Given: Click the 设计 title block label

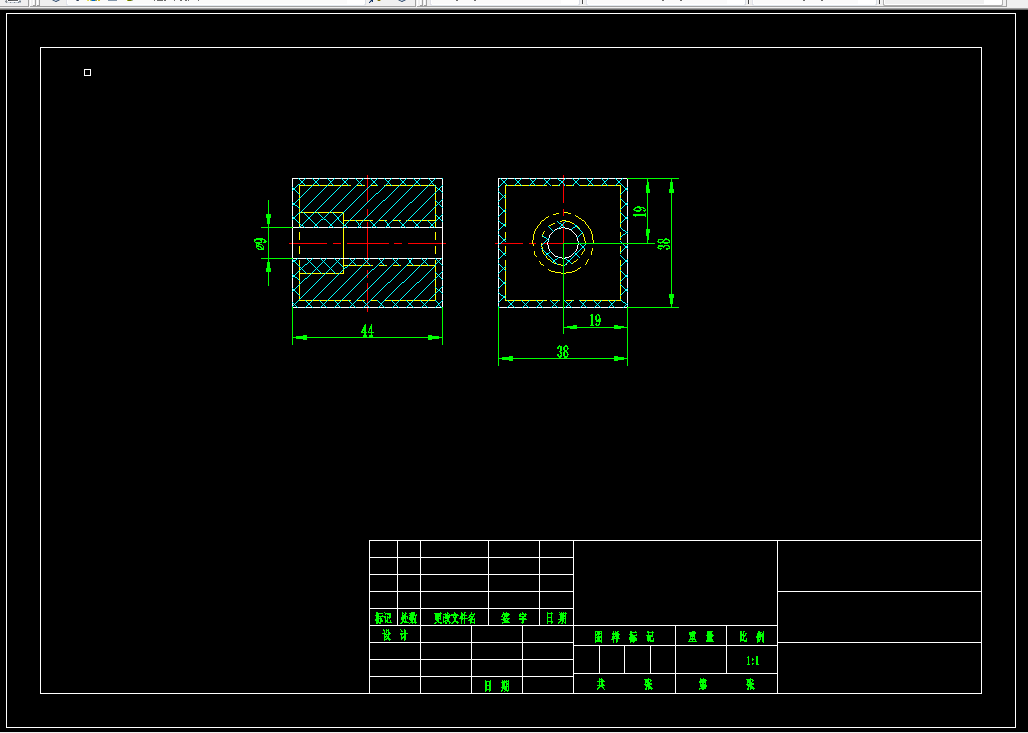Looking at the screenshot, I should 395,635.
